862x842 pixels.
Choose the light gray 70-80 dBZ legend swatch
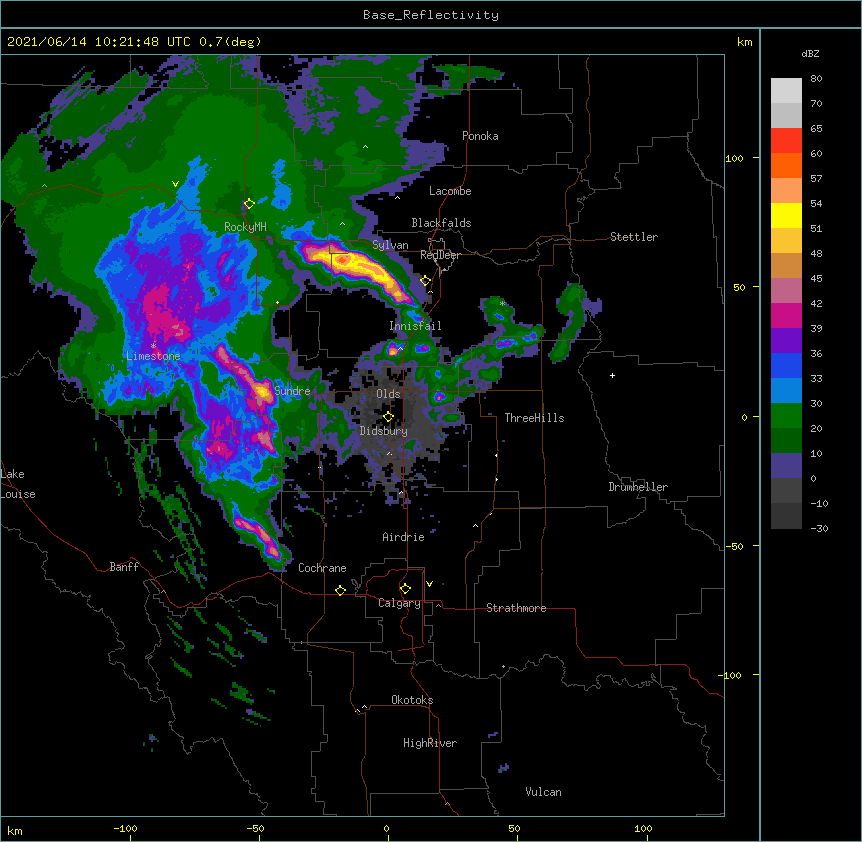click(x=786, y=91)
